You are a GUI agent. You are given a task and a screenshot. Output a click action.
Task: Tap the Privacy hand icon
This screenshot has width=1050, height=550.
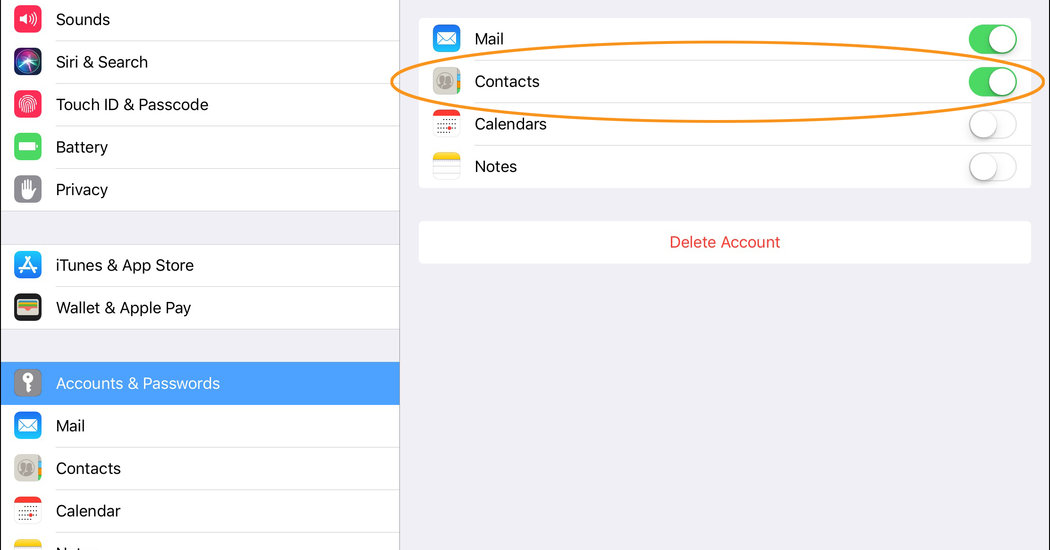[x=27, y=190]
